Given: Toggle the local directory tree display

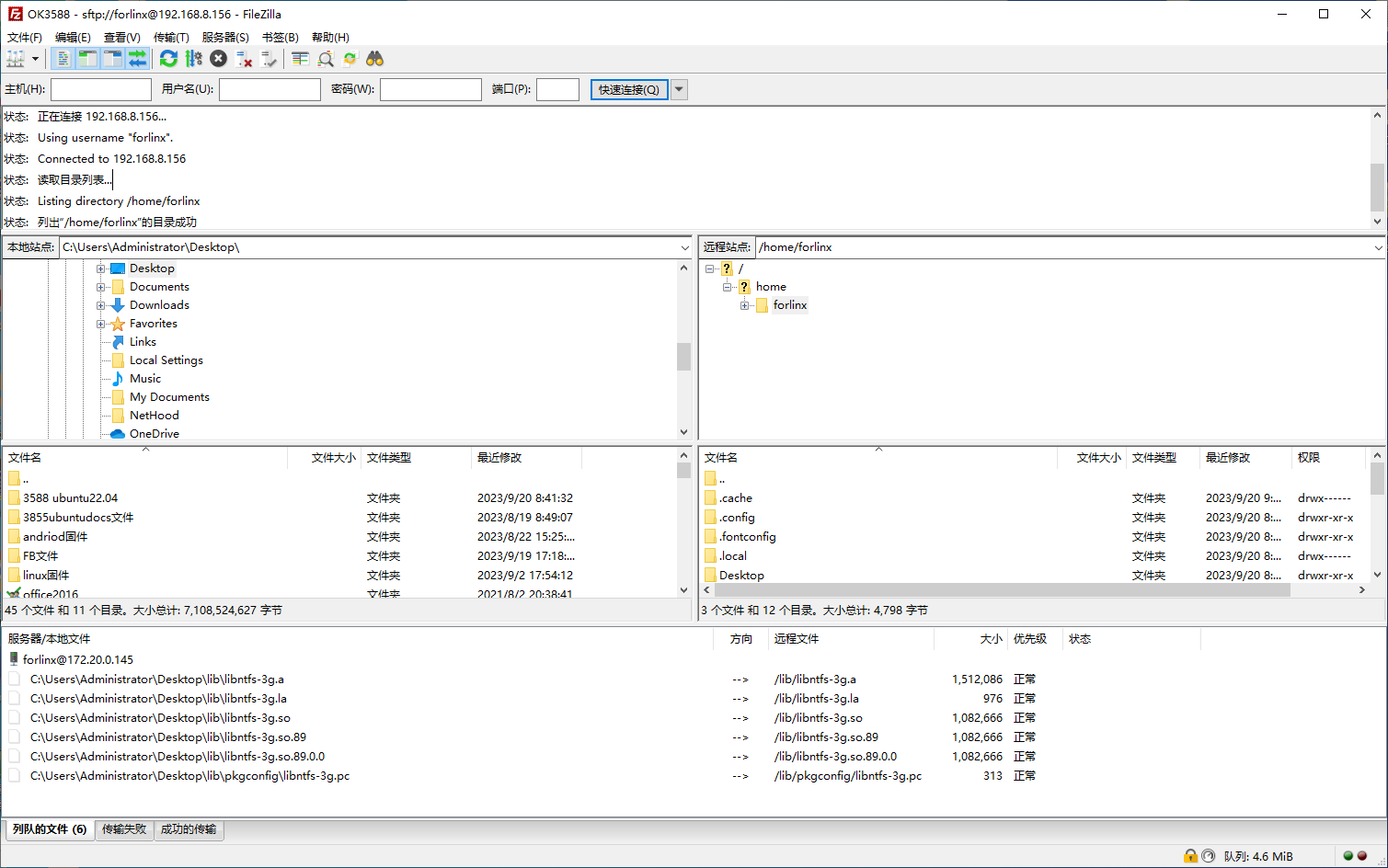Looking at the screenshot, I should (87, 59).
